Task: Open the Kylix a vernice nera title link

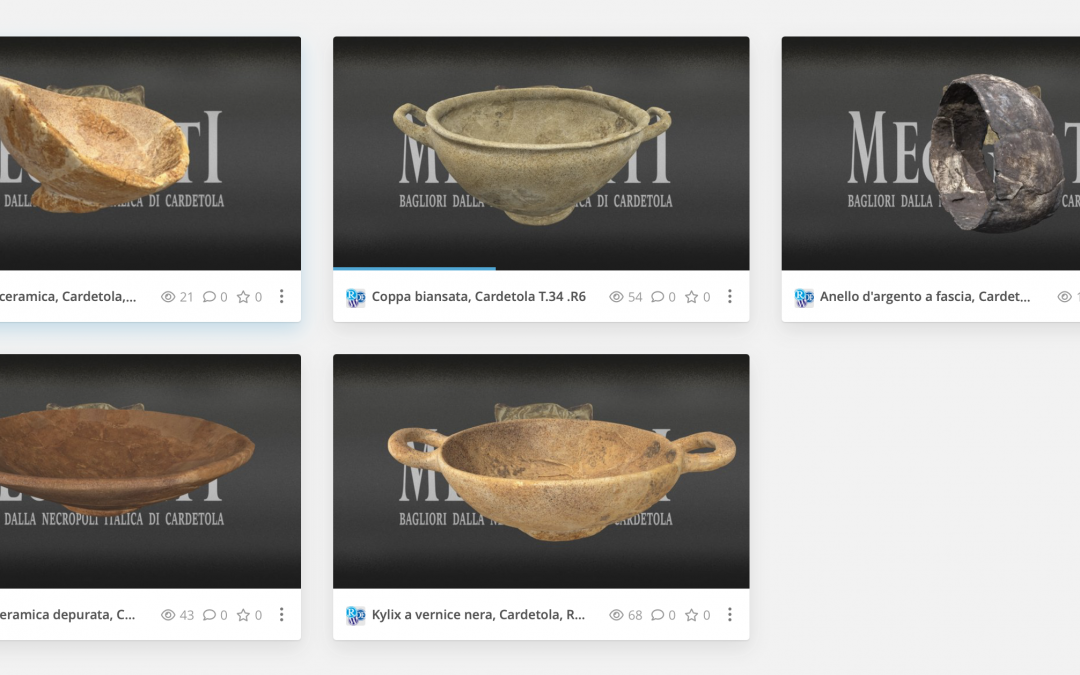Action: pos(478,615)
